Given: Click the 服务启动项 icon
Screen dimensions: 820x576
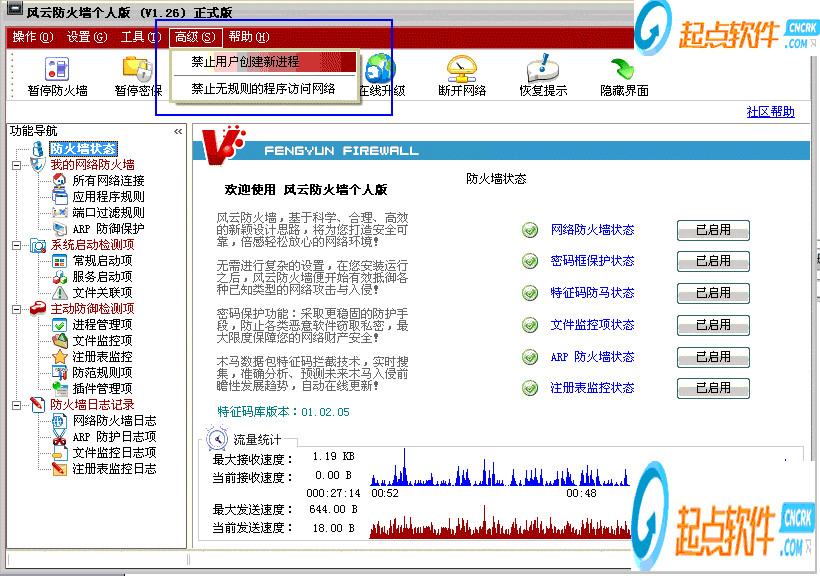Looking at the screenshot, I should point(60,277).
